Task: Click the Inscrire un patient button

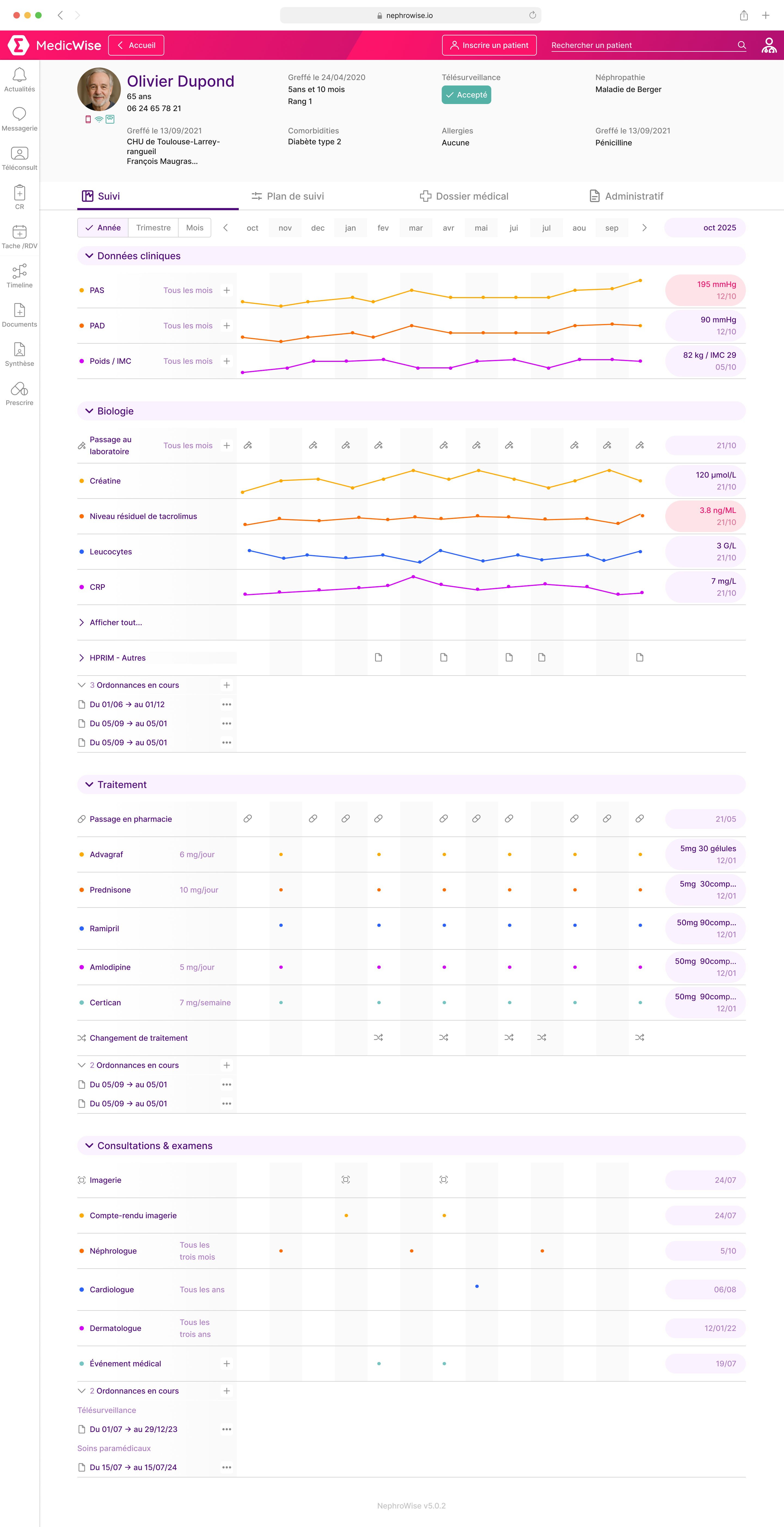Action: (489, 45)
